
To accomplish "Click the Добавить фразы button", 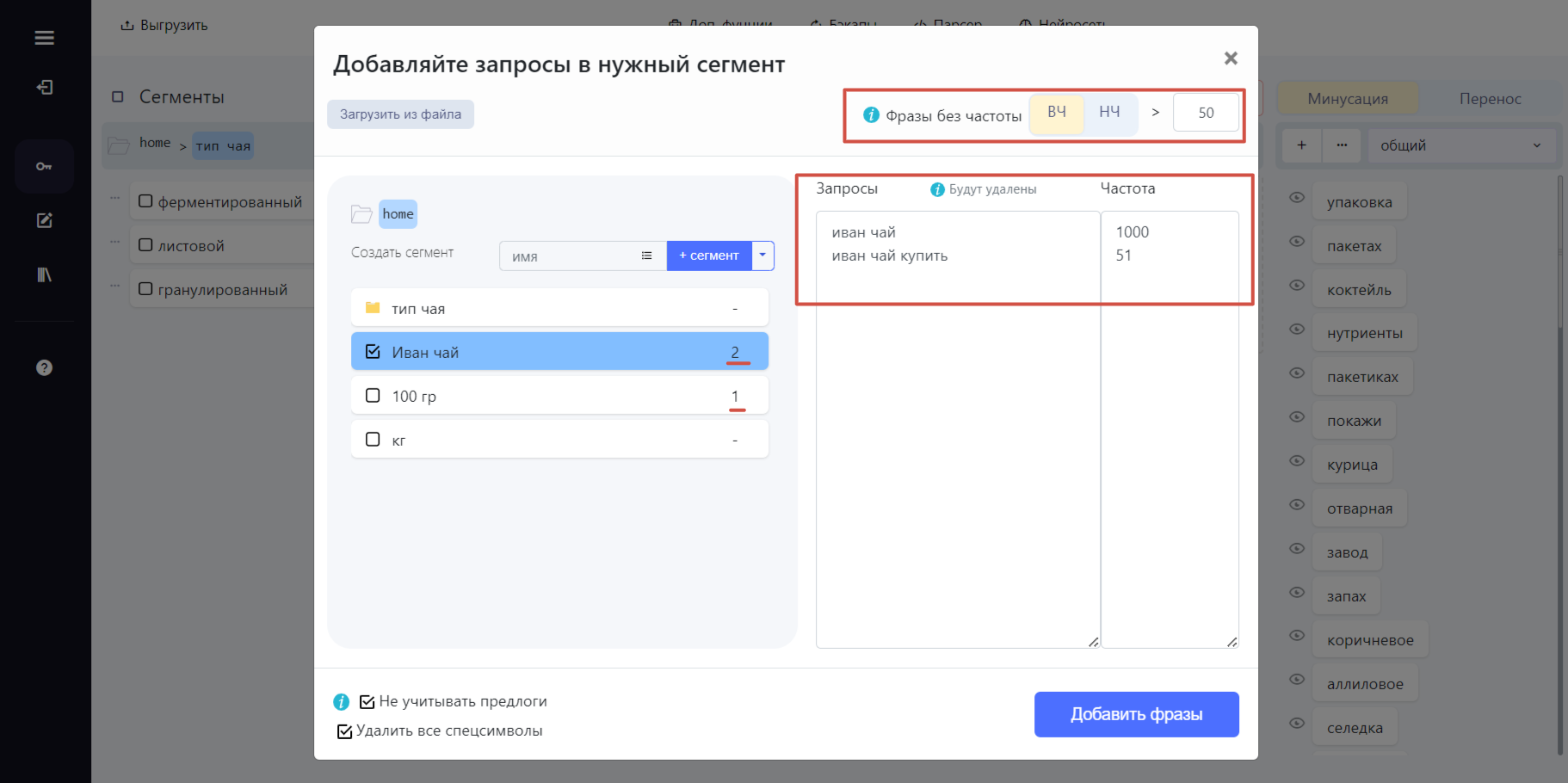I will (x=1136, y=714).
